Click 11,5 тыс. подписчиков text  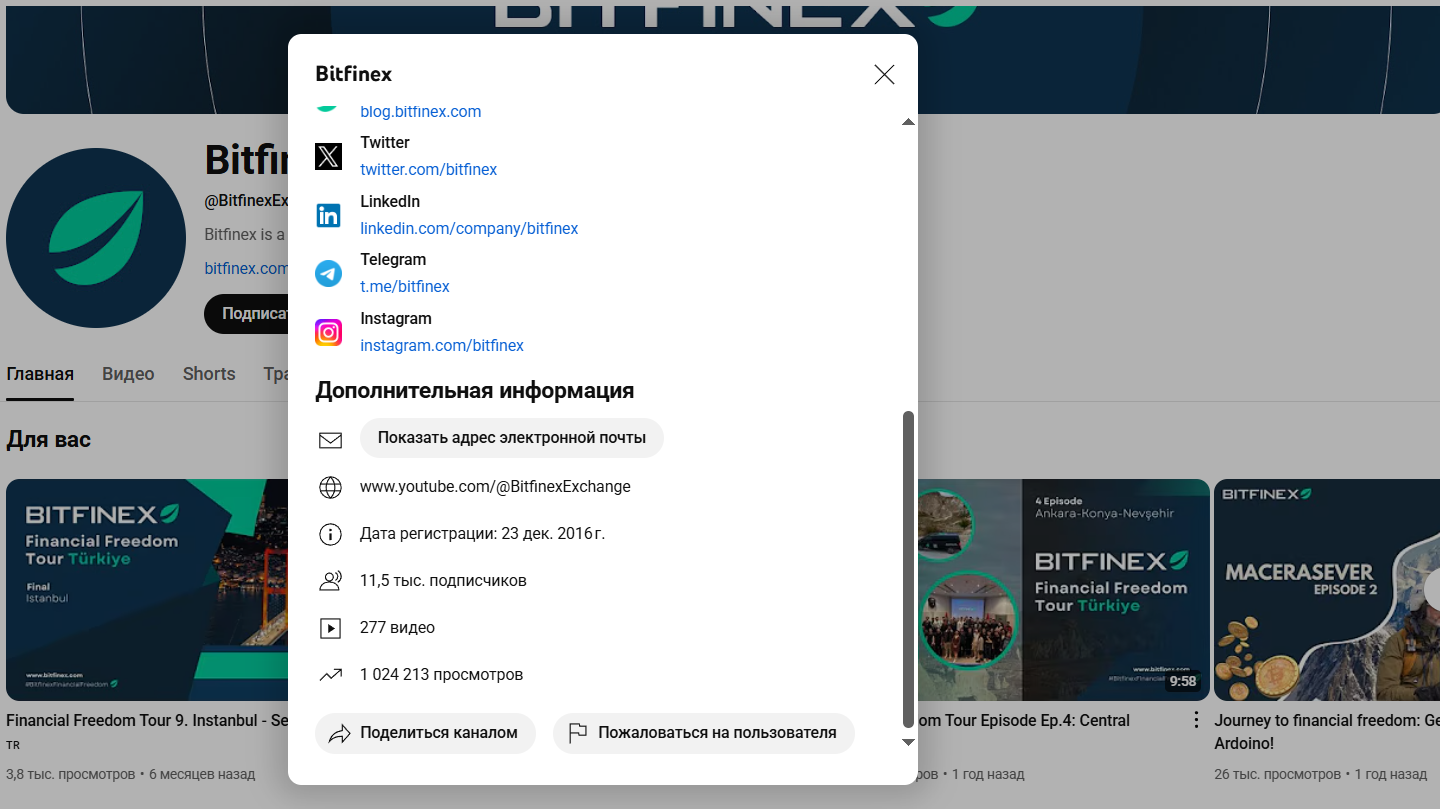[x=443, y=581]
